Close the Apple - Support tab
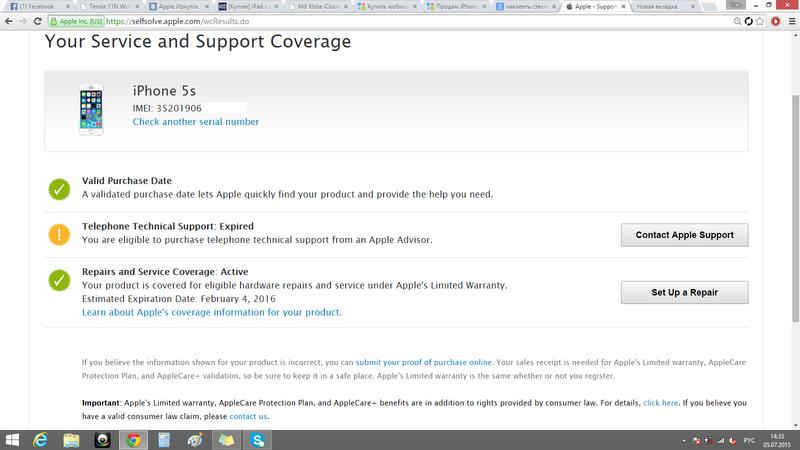Screen dimensions: 800x450 point(623,7)
